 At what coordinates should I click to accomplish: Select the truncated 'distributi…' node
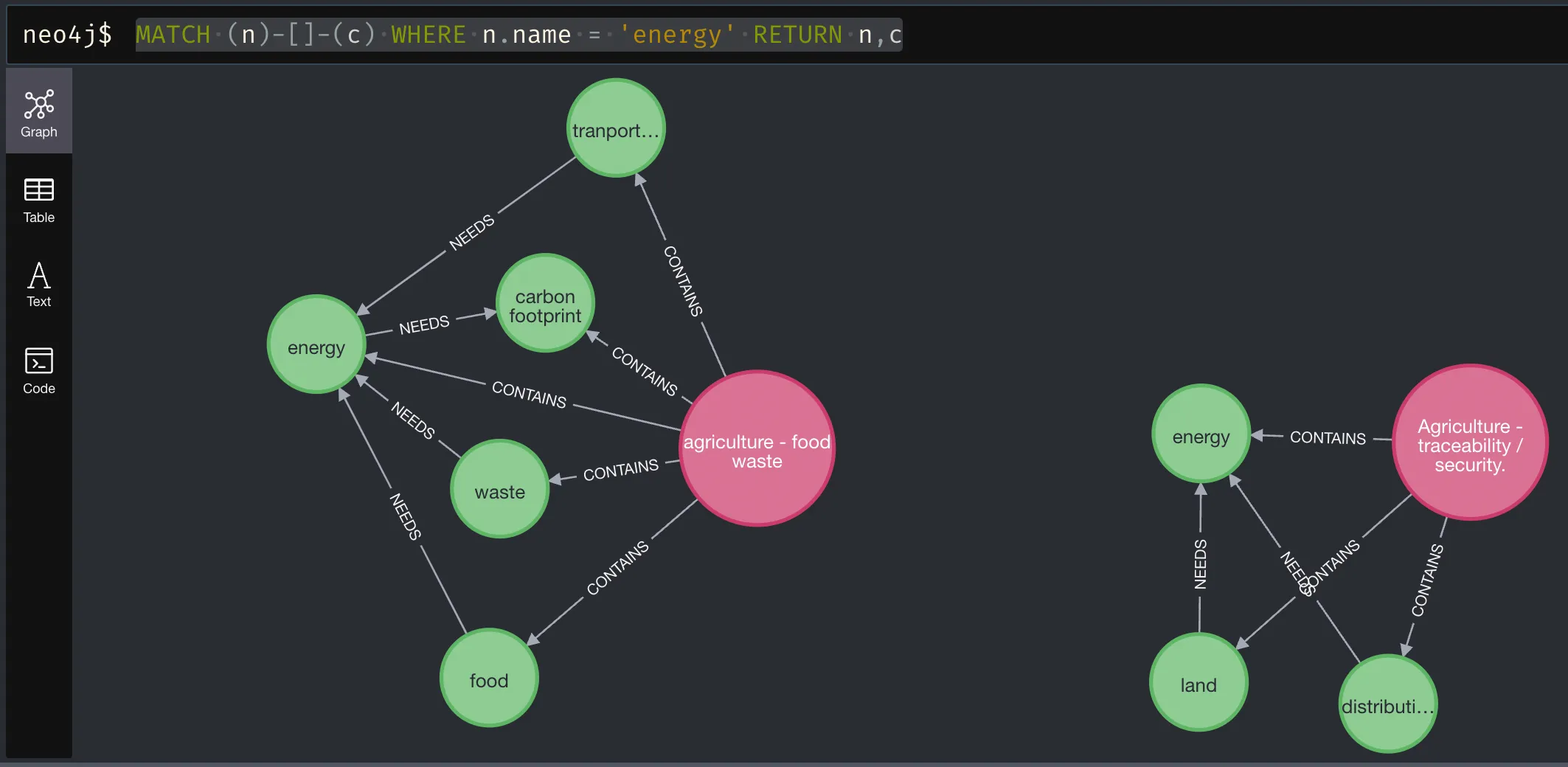[1387, 704]
